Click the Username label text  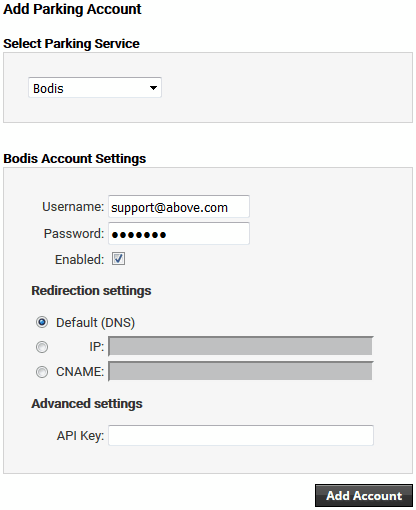click(73, 207)
